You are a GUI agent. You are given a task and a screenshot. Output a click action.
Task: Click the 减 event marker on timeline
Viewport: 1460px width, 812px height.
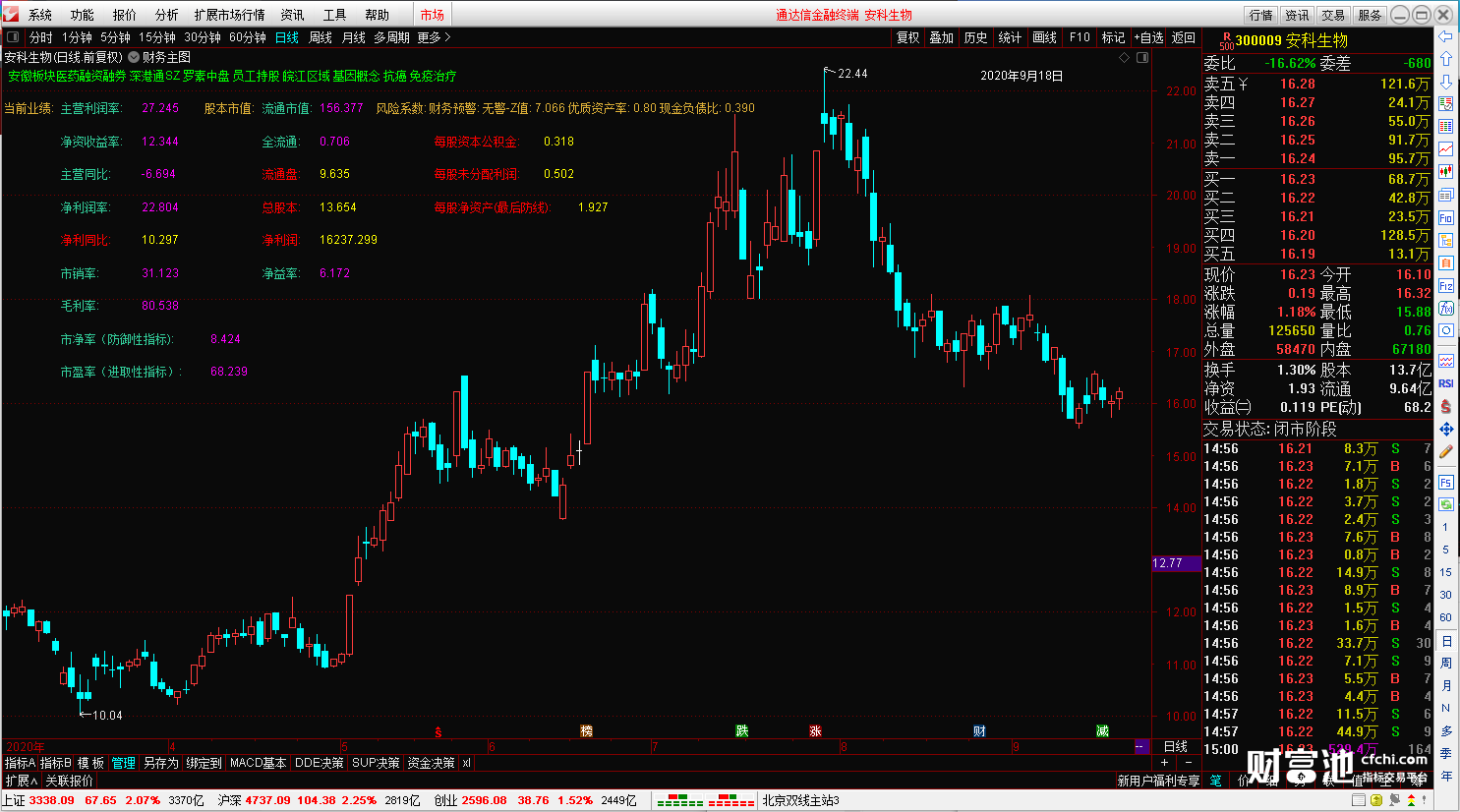pyautogui.click(x=1103, y=731)
